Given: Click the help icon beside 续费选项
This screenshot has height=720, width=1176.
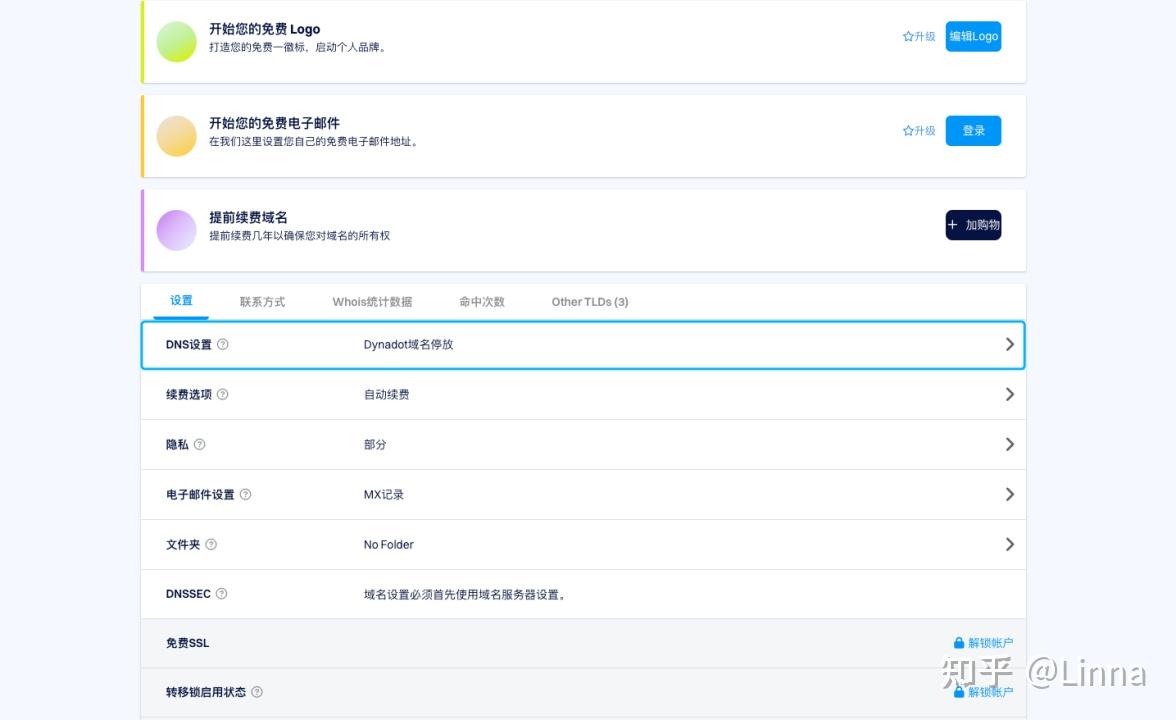Looking at the screenshot, I should (x=221, y=394).
